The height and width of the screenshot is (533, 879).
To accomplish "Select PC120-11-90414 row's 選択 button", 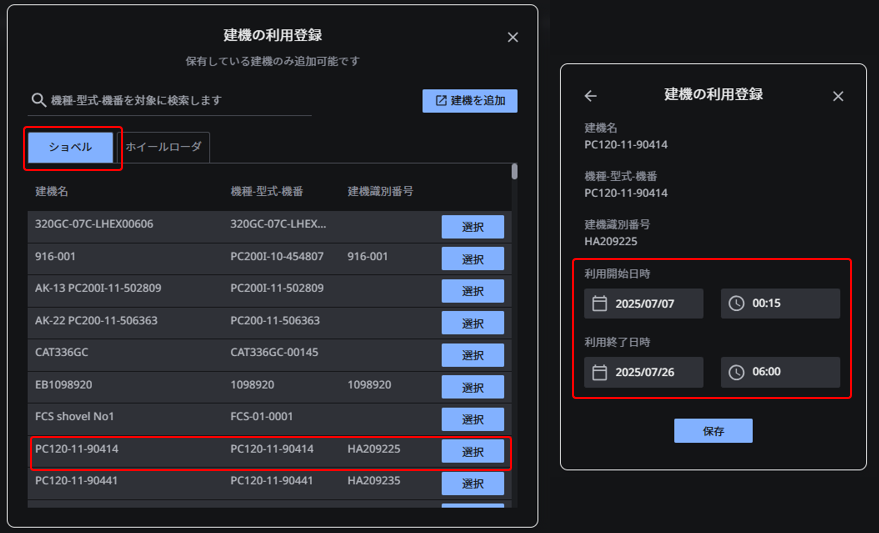I will (473, 452).
